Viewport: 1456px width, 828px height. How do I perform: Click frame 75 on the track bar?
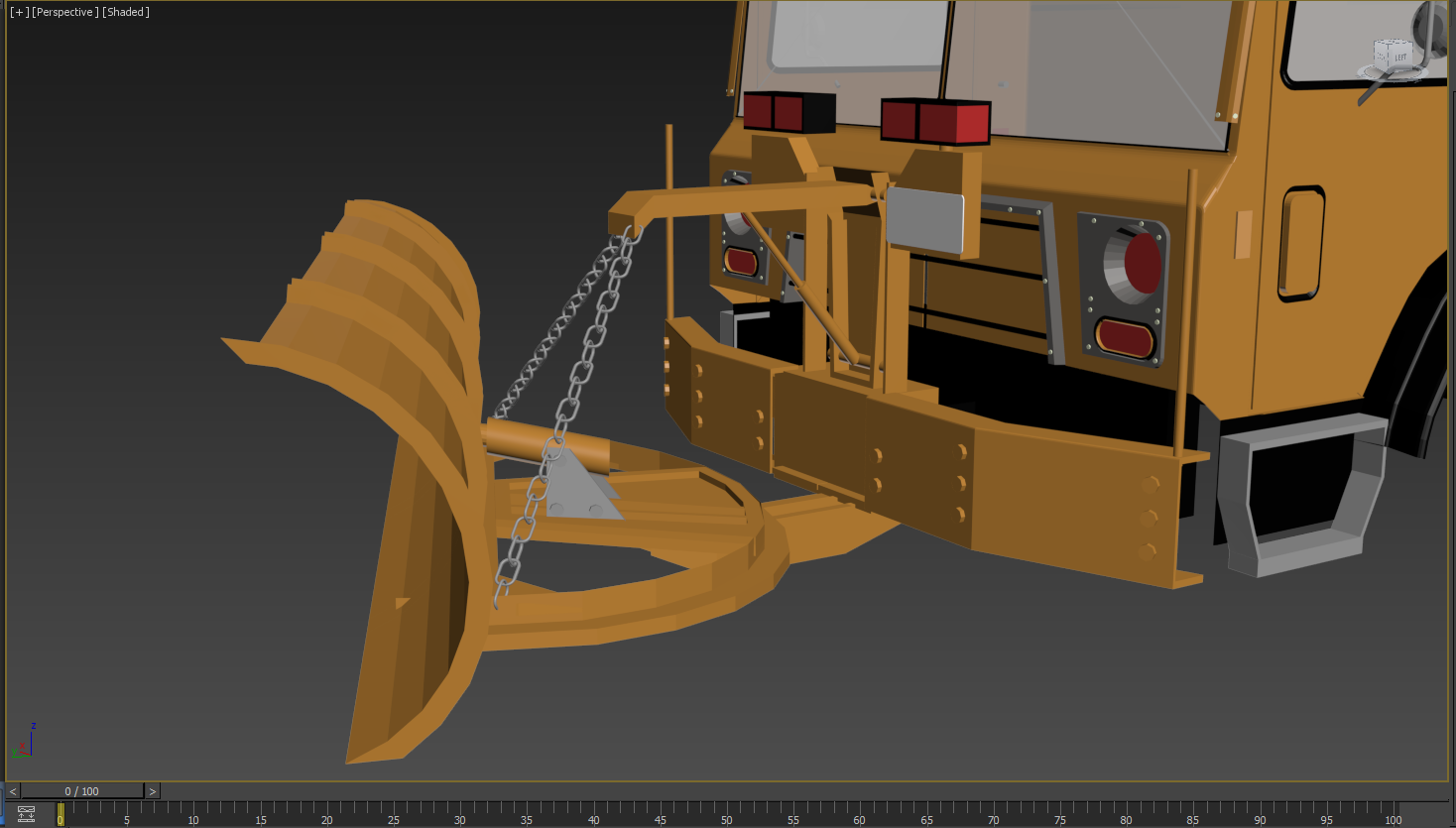[x=1060, y=814]
